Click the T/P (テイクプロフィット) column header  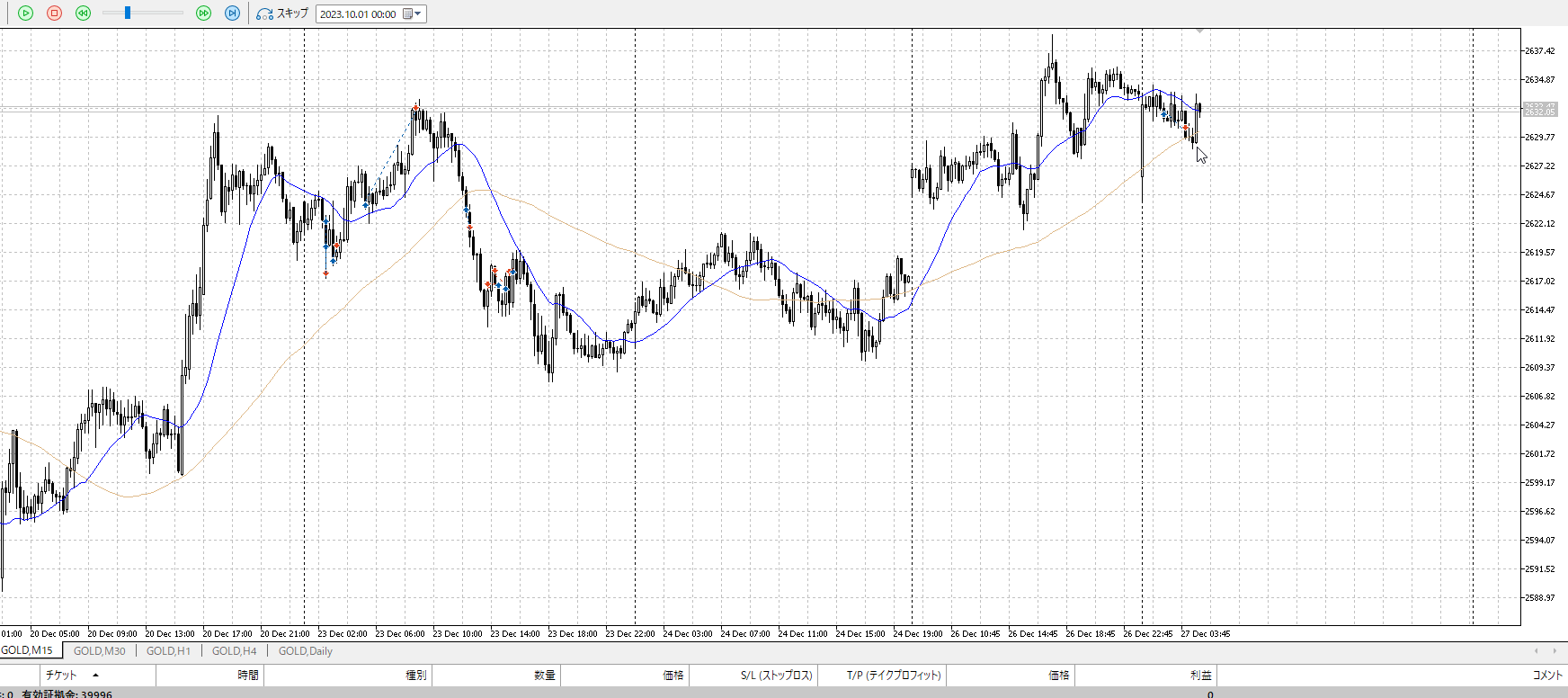coord(893,676)
